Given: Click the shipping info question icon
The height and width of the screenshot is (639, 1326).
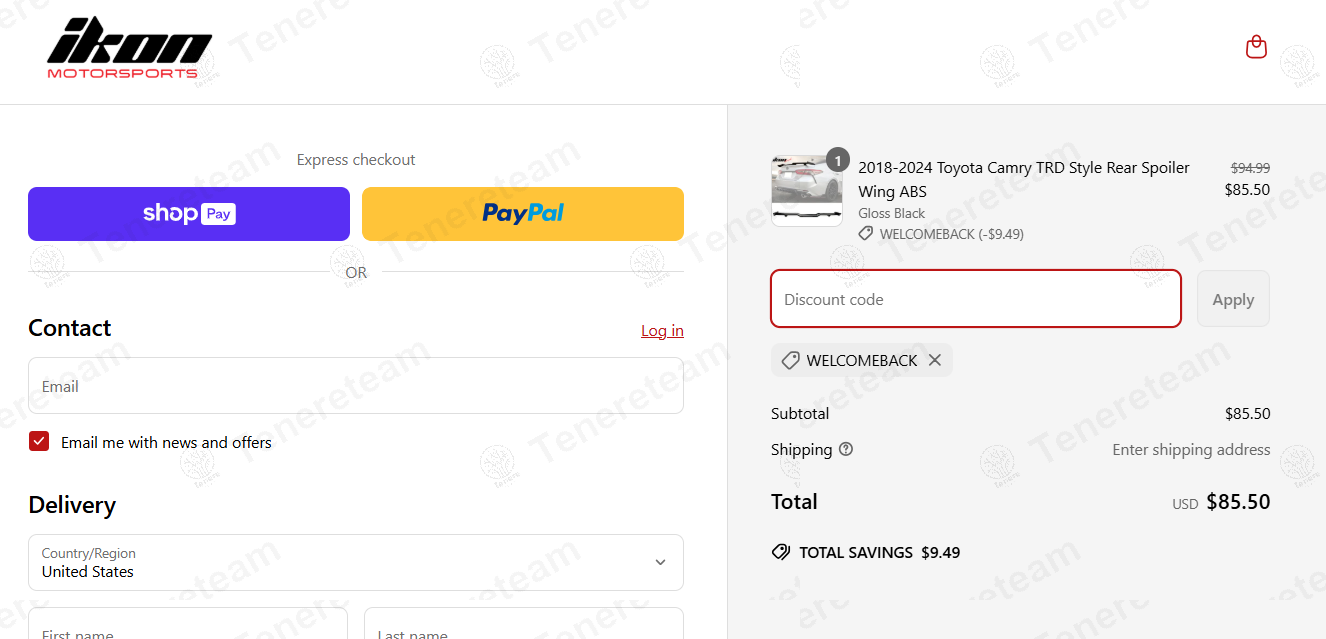Looking at the screenshot, I should [846, 449].
